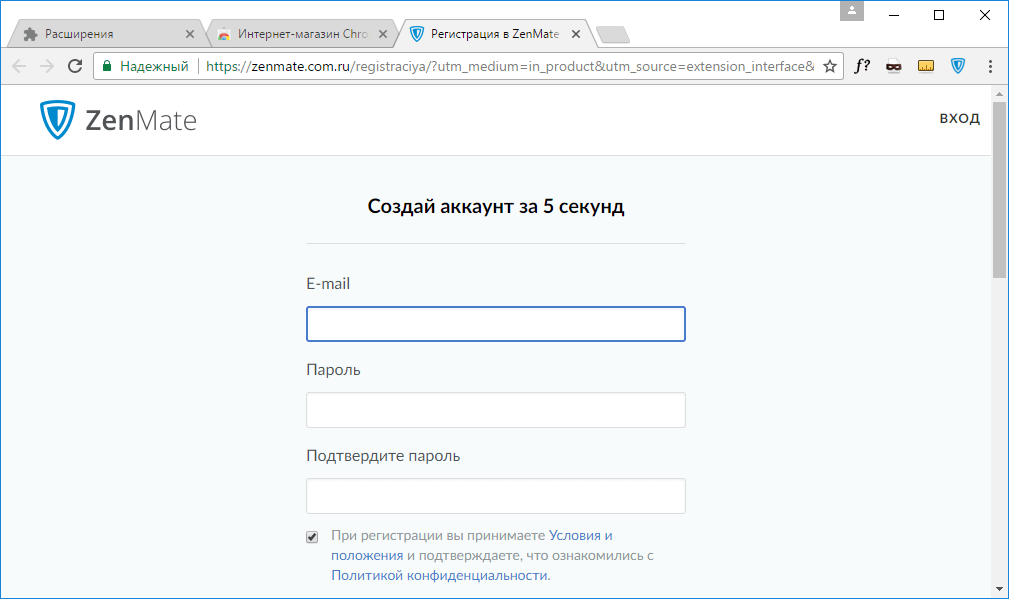Close the Интернет-магазин Chrome tab

[x=383, y=34]
